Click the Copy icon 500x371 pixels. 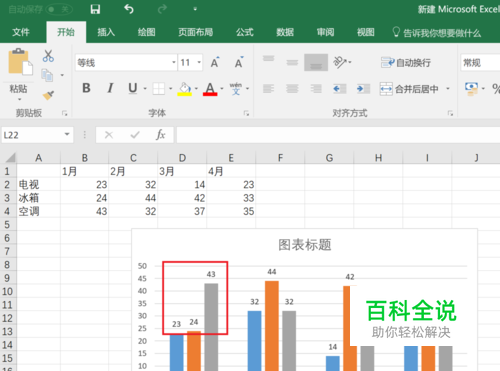pos(47,75)
